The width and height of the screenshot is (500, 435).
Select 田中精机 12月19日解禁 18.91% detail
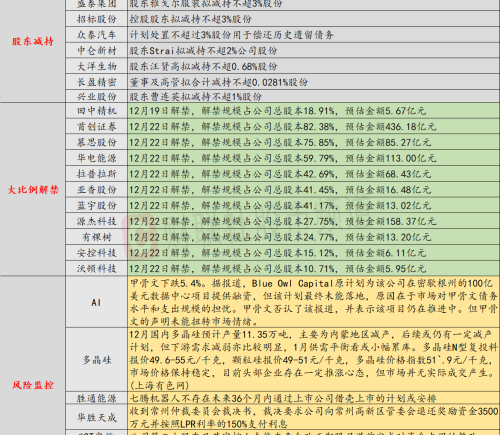pos(278,111)
